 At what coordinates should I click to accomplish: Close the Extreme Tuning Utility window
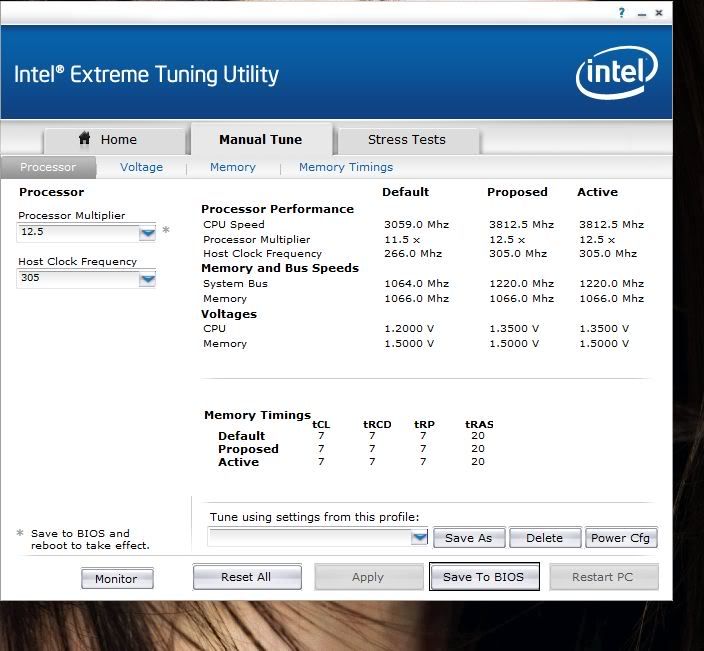[659, 13]
